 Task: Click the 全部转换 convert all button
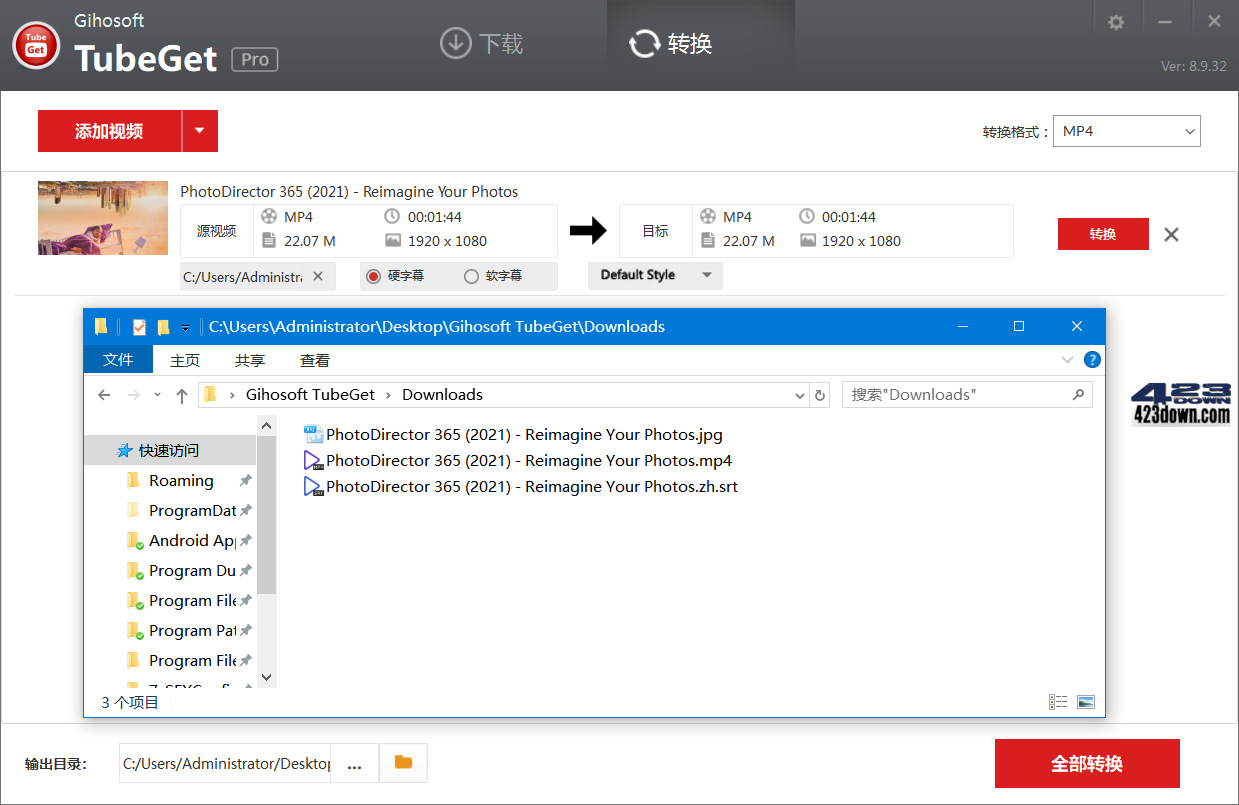(1087, 763)
